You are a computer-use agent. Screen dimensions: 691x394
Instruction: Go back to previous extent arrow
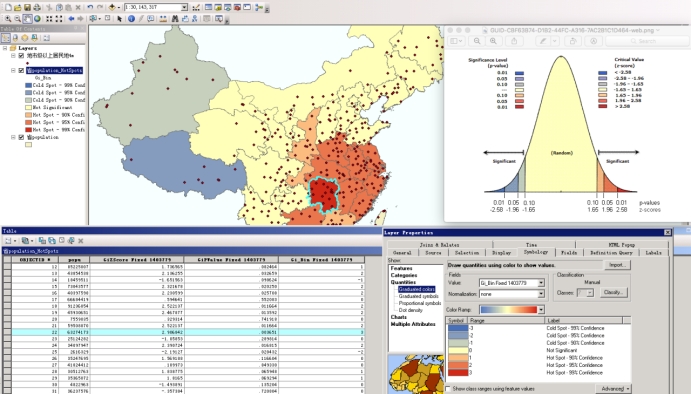(71, 19)
